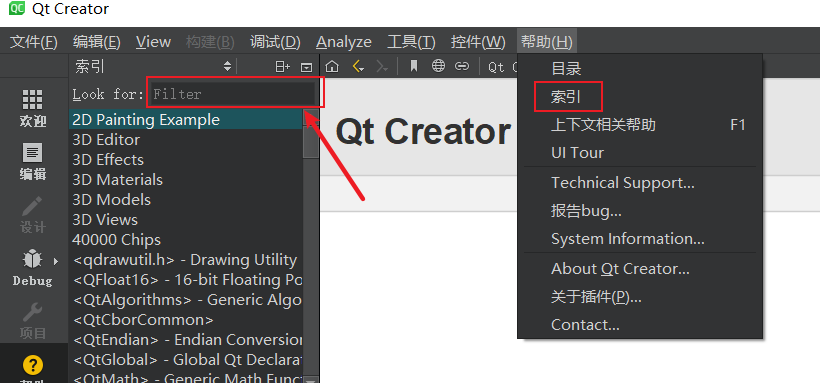
Task: Select 3D Editor index entry
Action: tap(186, 140)
